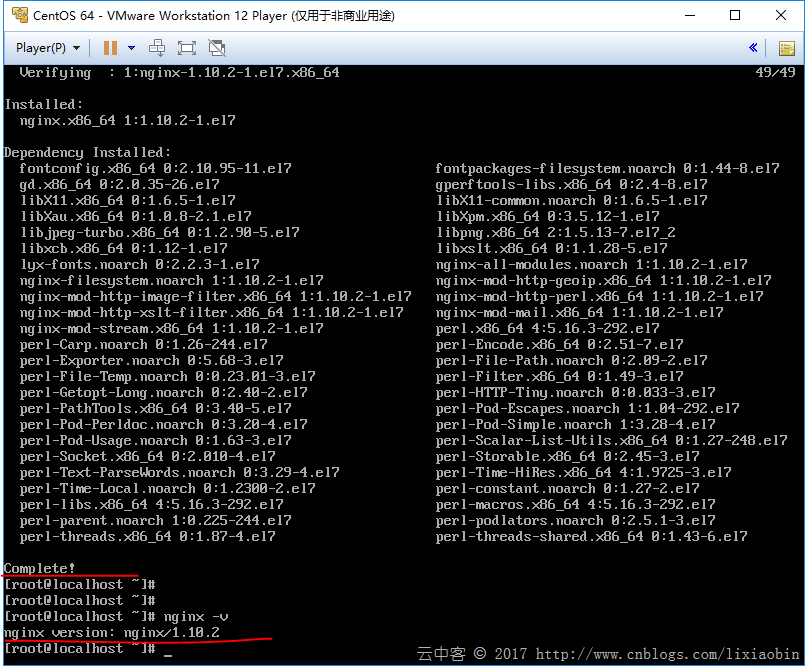Screen dimensions: 805x666
Task: Send Ctrl+Alt+Del to the VM
Action: pos(157,48)
